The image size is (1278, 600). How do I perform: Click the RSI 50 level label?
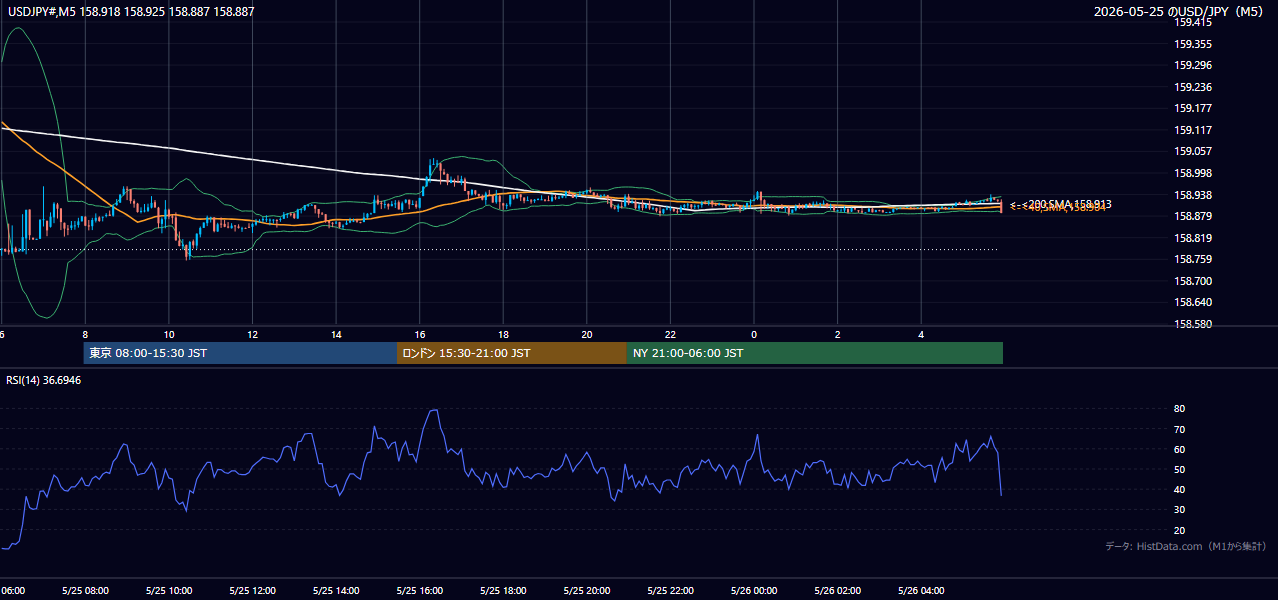coord(1179,469)
